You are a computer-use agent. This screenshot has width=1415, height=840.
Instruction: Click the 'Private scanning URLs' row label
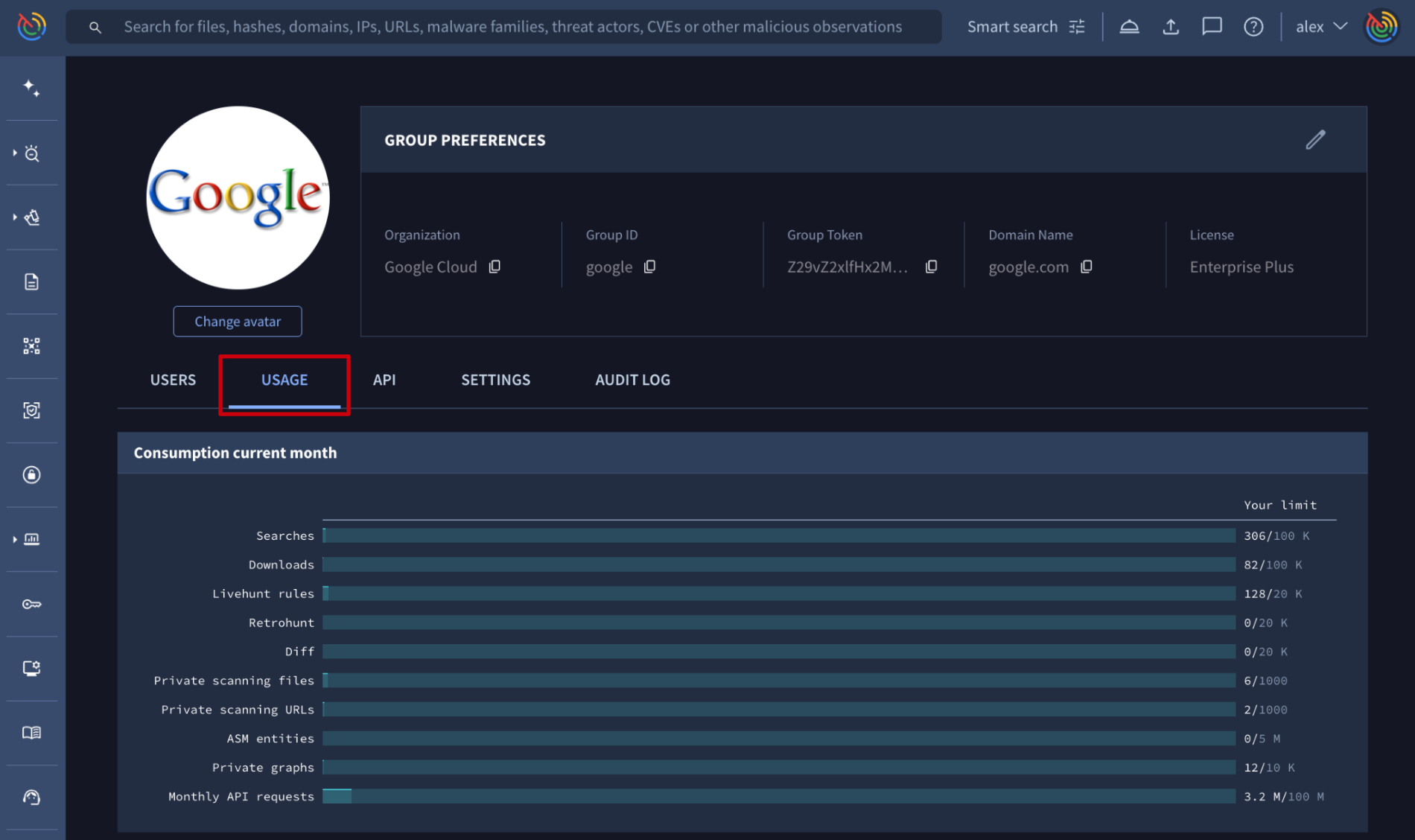click(x=238, y=710)
